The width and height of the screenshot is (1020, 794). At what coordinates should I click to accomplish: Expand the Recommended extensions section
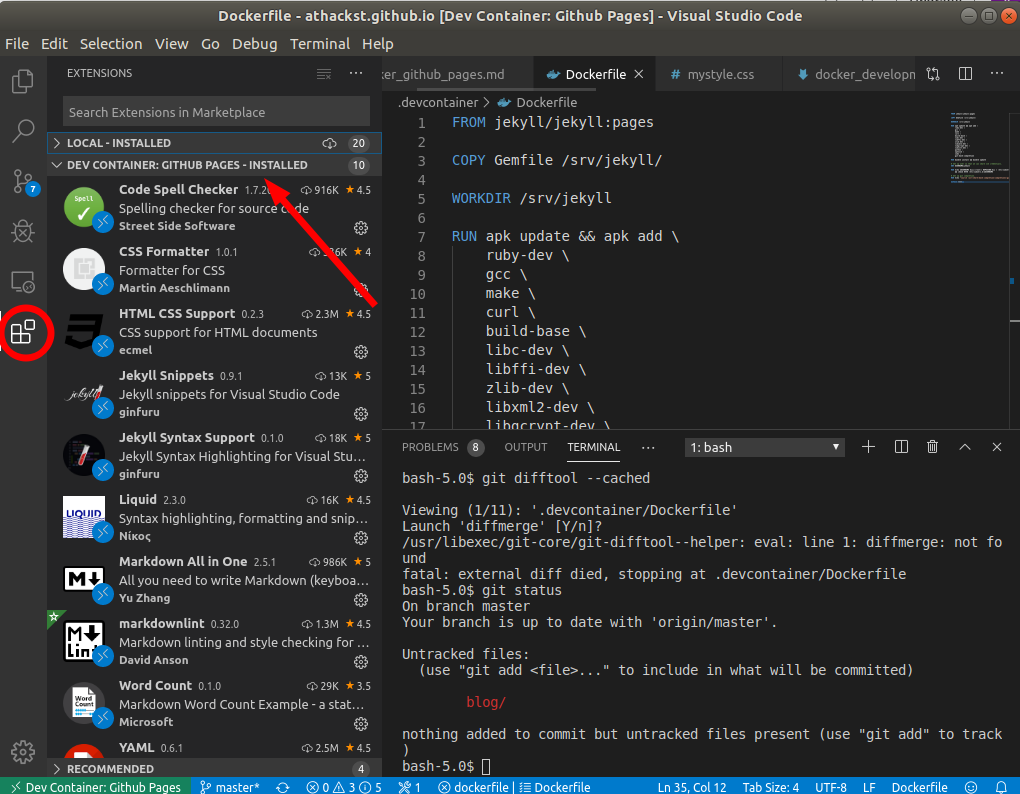pos(214,769)
